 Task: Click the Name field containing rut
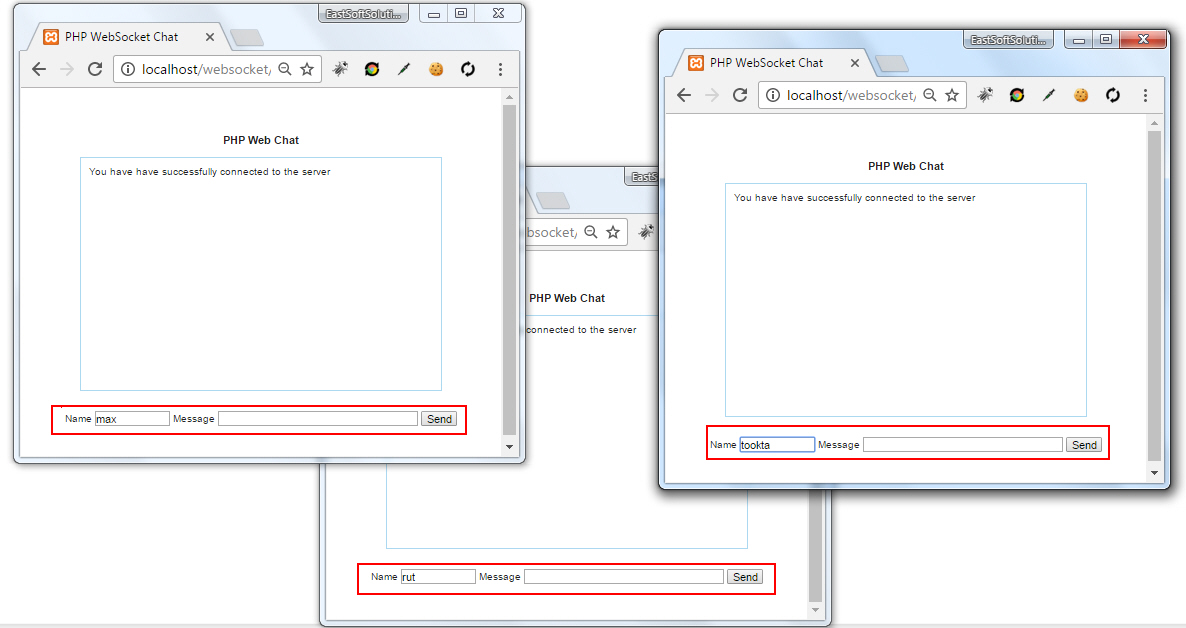(x=438, y=576)
